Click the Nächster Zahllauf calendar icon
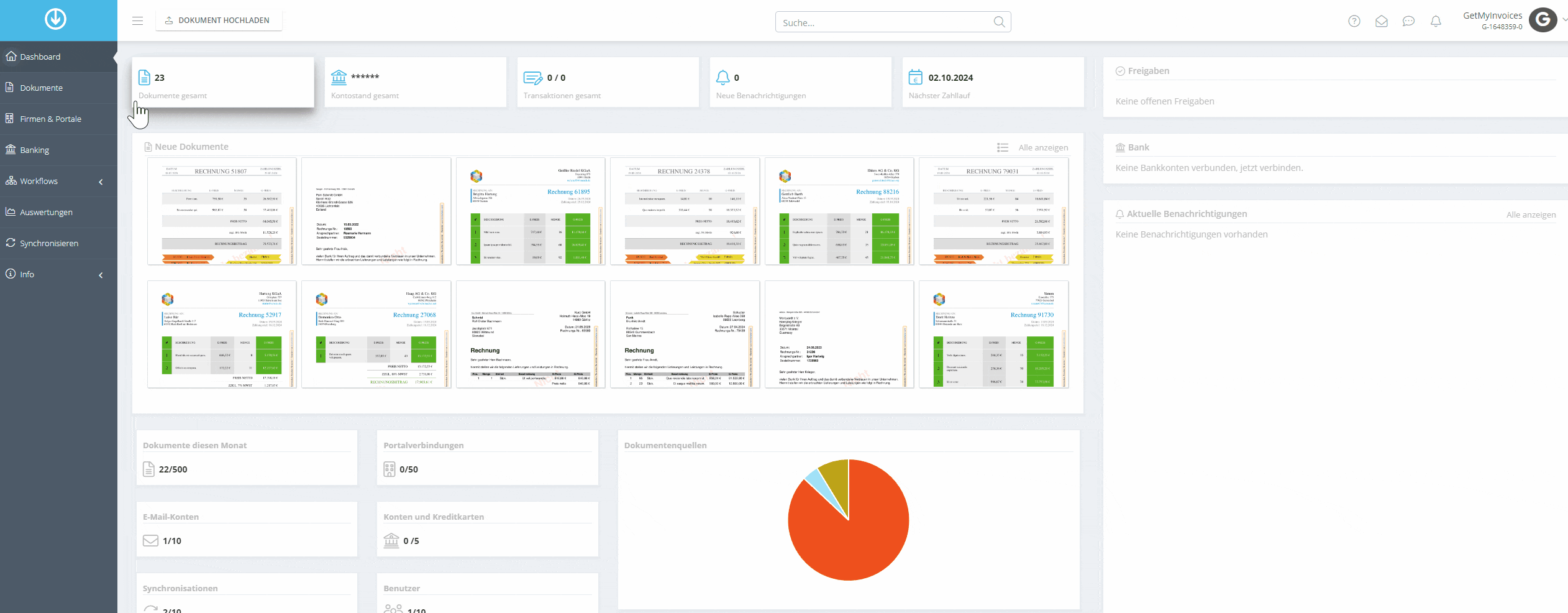Image resolution: width=1568 pixels, height=613 pixels. tap(916, 77)
